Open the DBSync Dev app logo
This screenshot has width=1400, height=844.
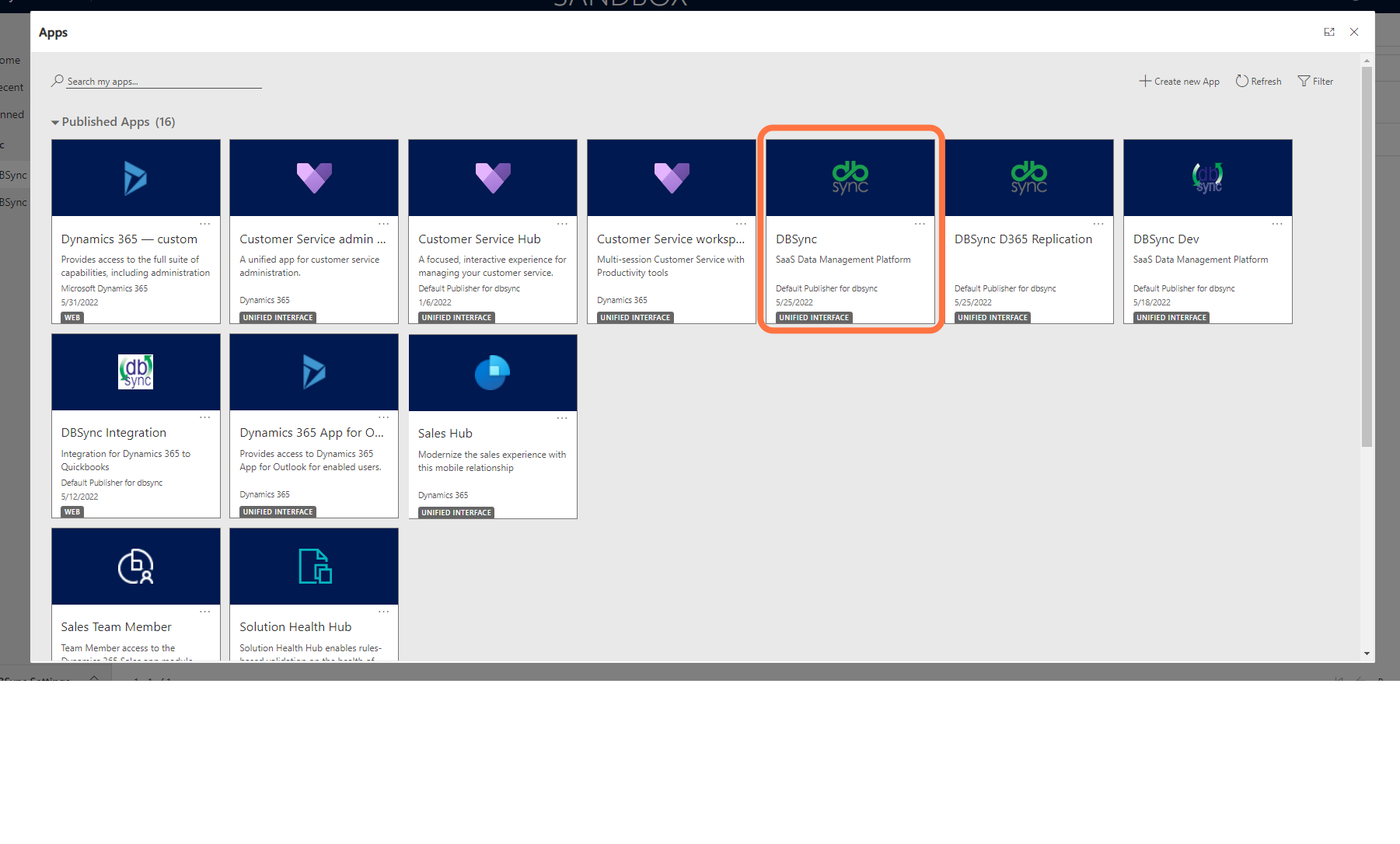[x=1208, y=178]
